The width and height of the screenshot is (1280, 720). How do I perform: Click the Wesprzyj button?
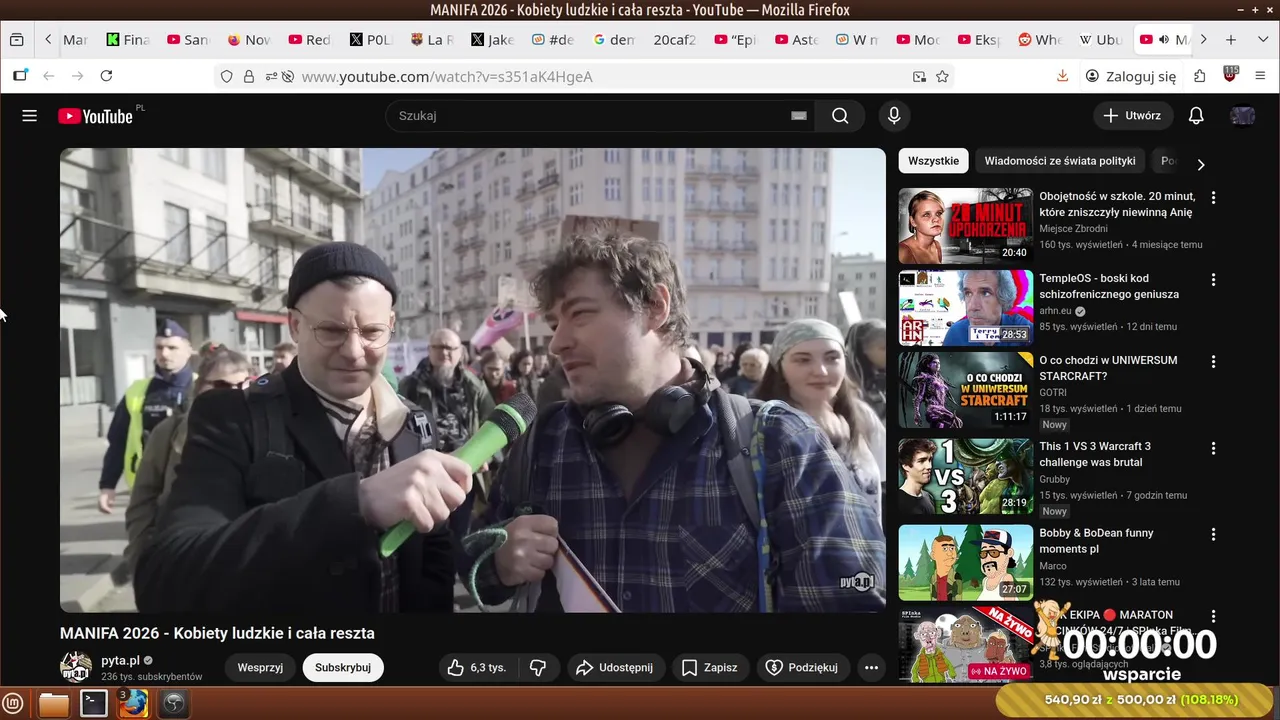(x=260, y=668)
